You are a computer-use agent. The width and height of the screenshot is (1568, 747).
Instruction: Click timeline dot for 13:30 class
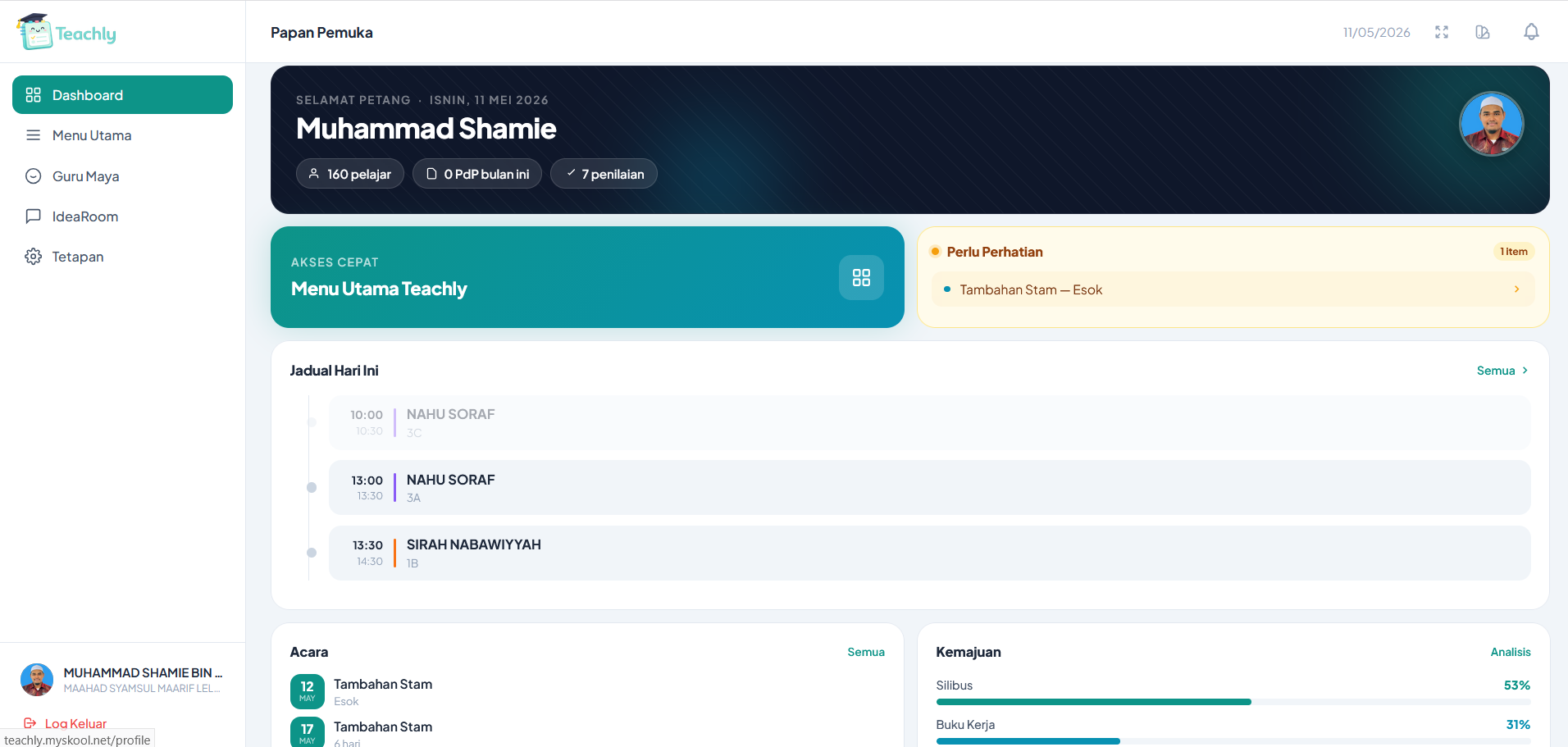pos(312,553)
